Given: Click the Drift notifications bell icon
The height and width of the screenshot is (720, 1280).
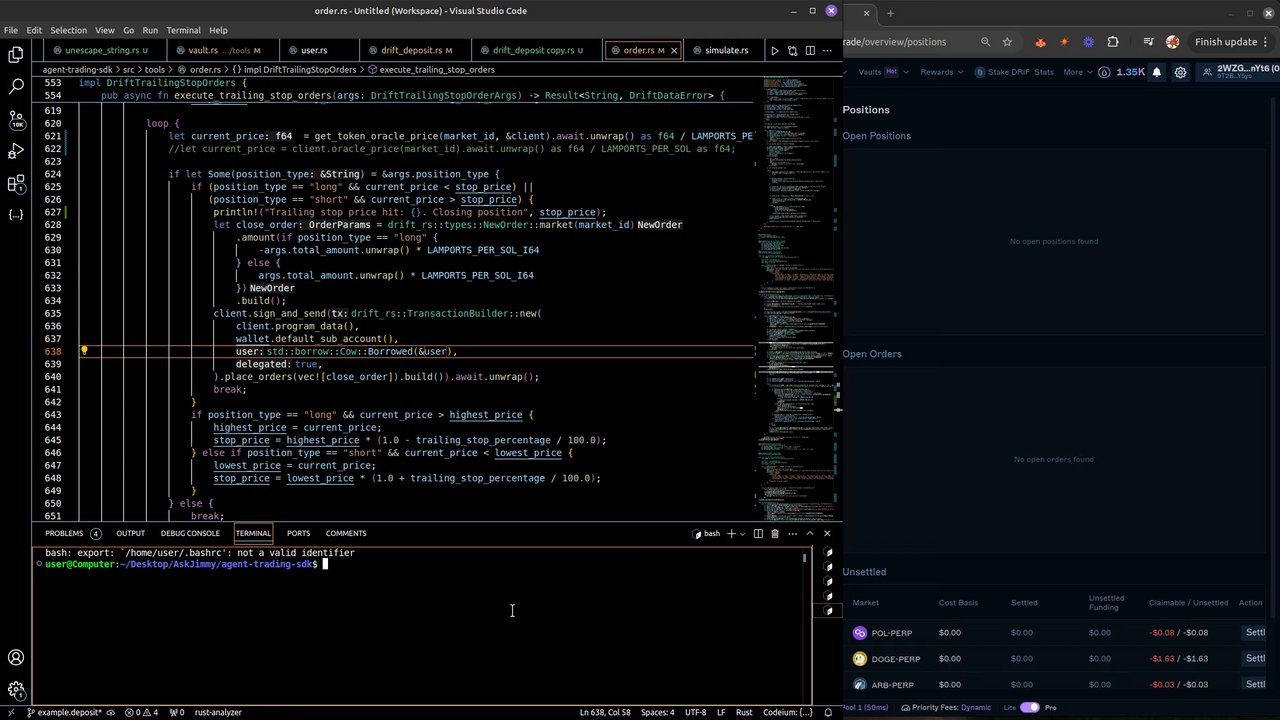Looking at the screenshot, I should point(1157,72).
